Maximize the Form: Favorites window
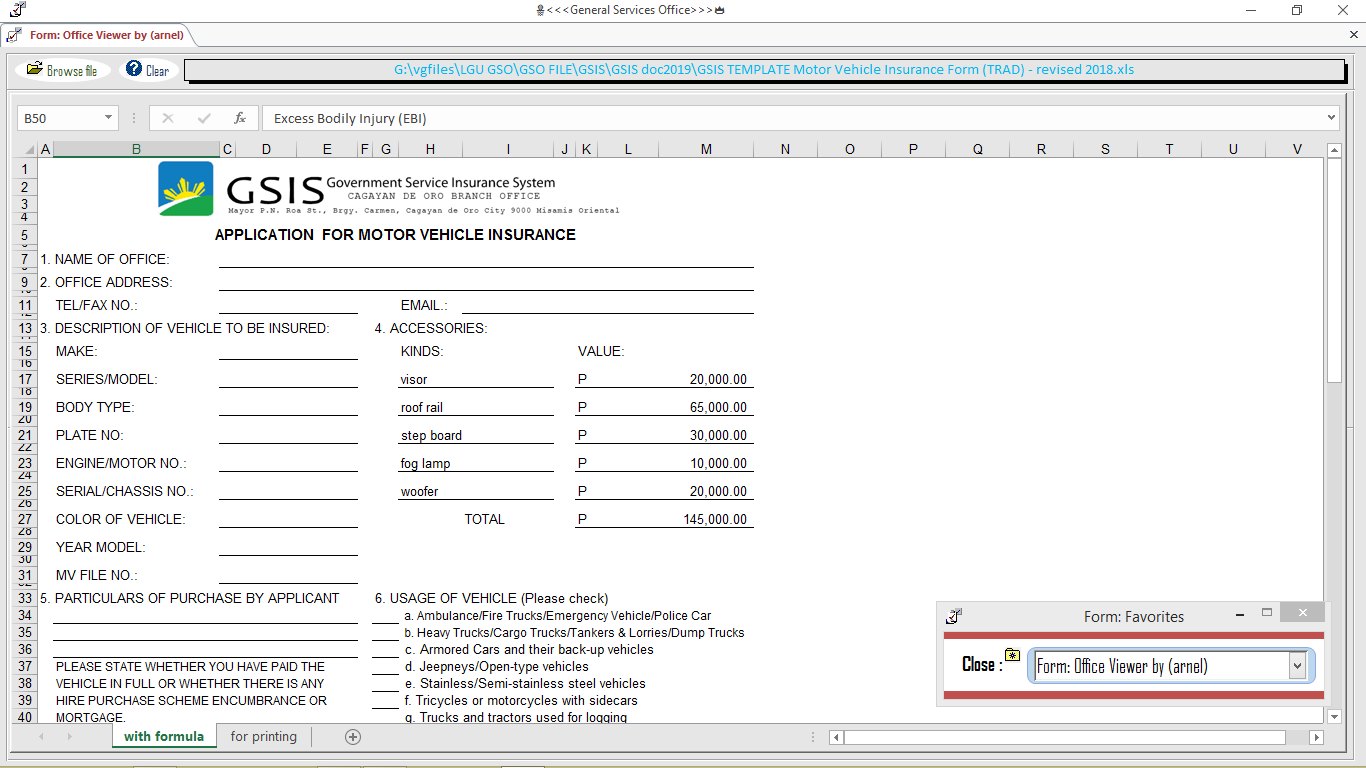The width and height of the screenshot is (1366, 768). [x=1267, y=613]
